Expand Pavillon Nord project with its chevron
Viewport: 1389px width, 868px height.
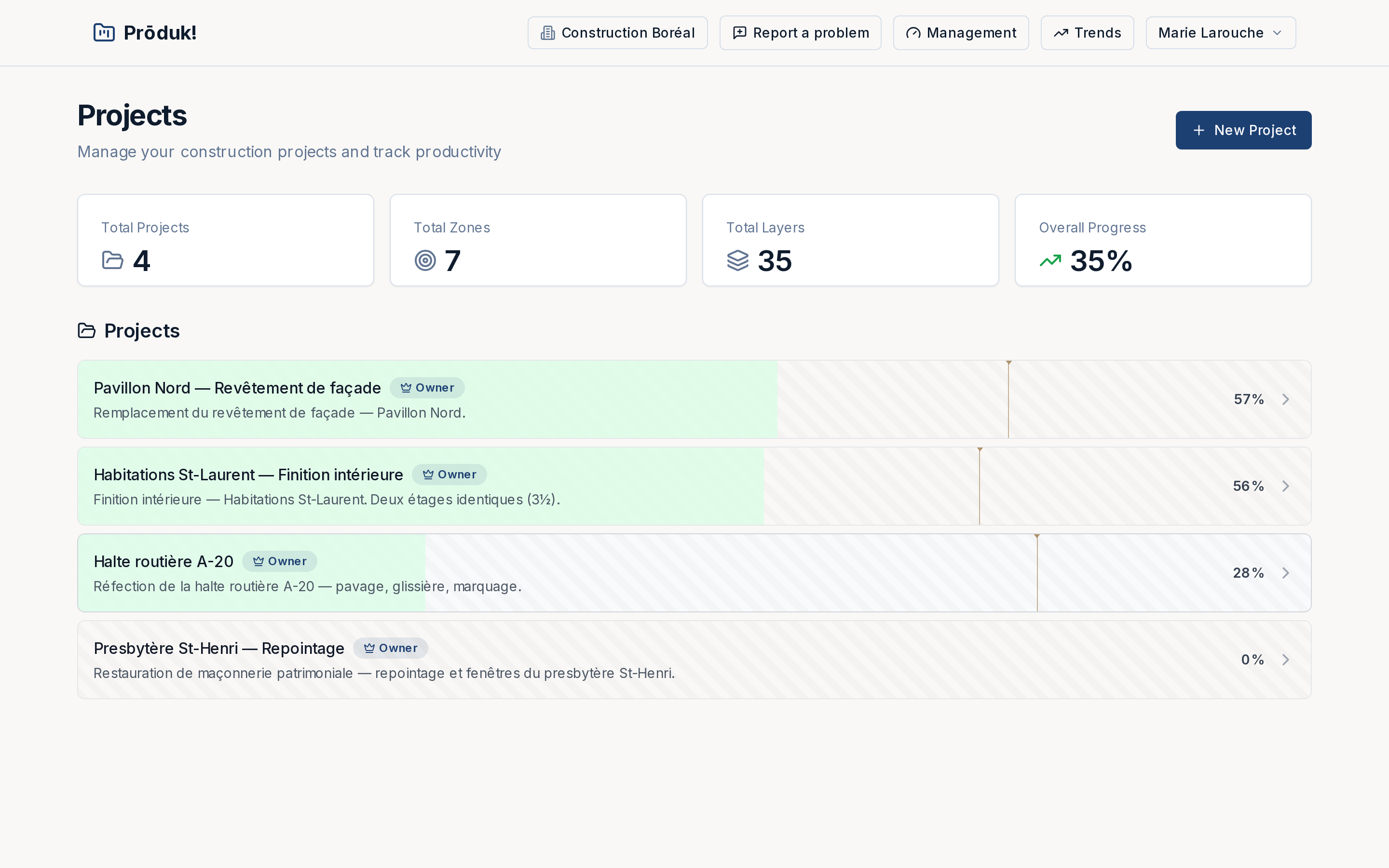click(1286, 399)
